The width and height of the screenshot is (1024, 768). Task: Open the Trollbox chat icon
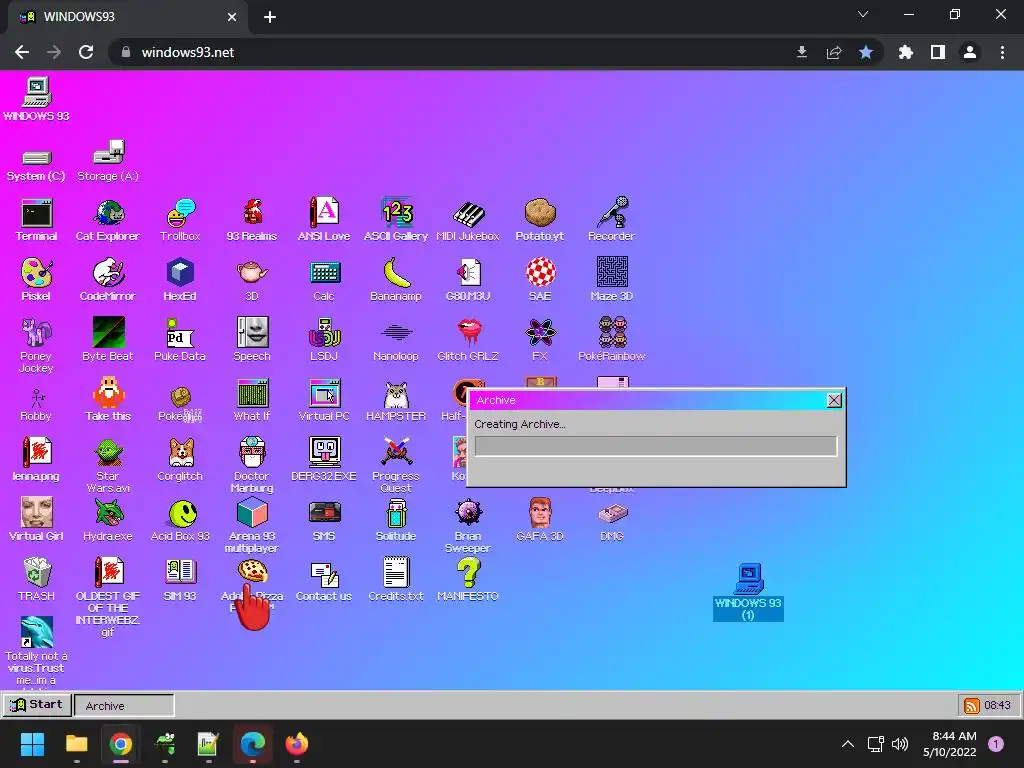(x=180, y=220)
